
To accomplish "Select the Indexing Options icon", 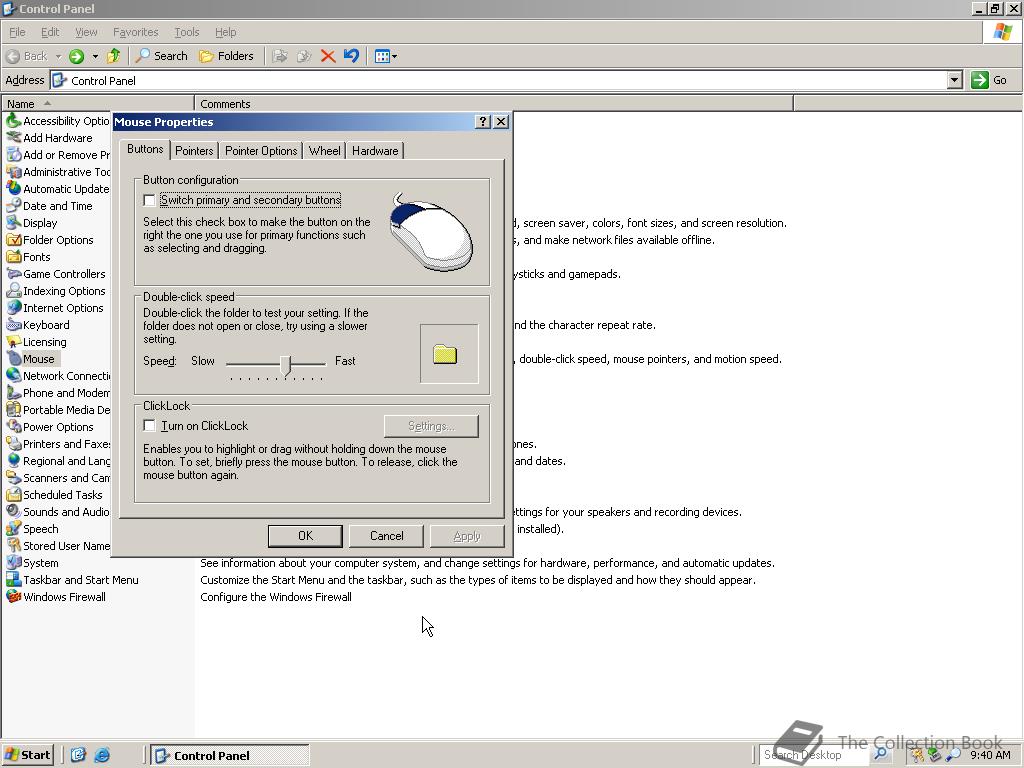I will point(14,291).
